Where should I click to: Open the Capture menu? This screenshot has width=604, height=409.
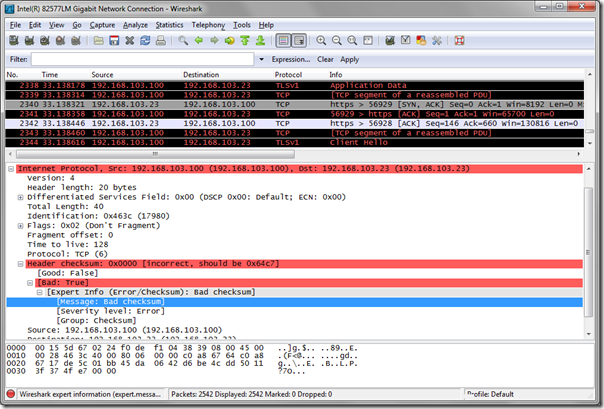pyautogui.click(x=102, y=25)
